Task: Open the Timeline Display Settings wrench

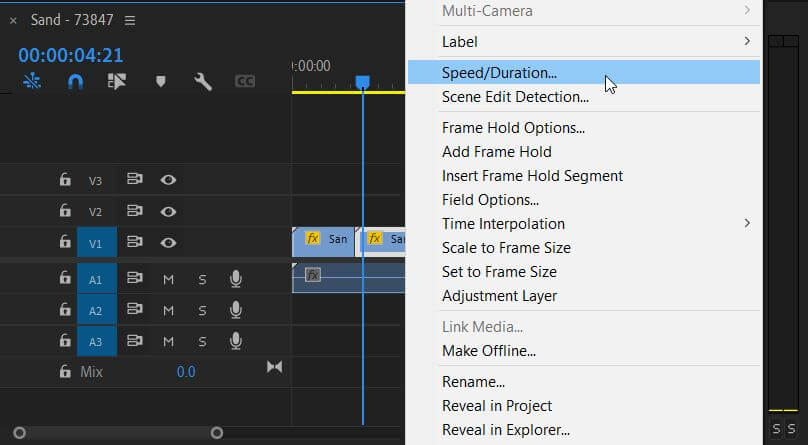Action: (203, 82)
